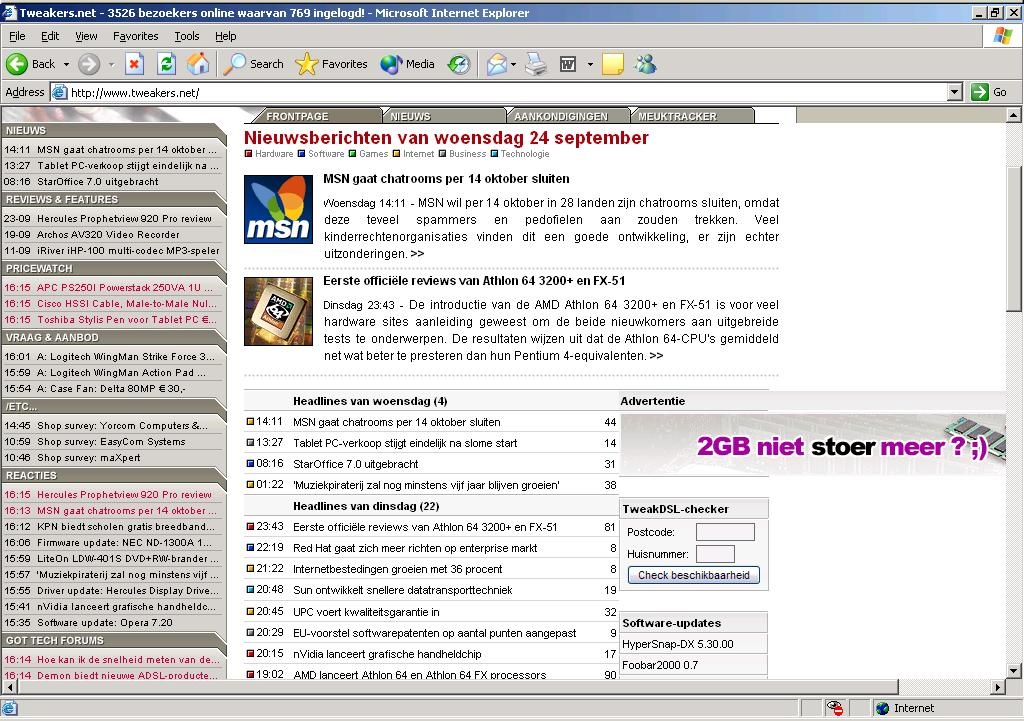Switch to the MEUKTRACKER tab

692,116
